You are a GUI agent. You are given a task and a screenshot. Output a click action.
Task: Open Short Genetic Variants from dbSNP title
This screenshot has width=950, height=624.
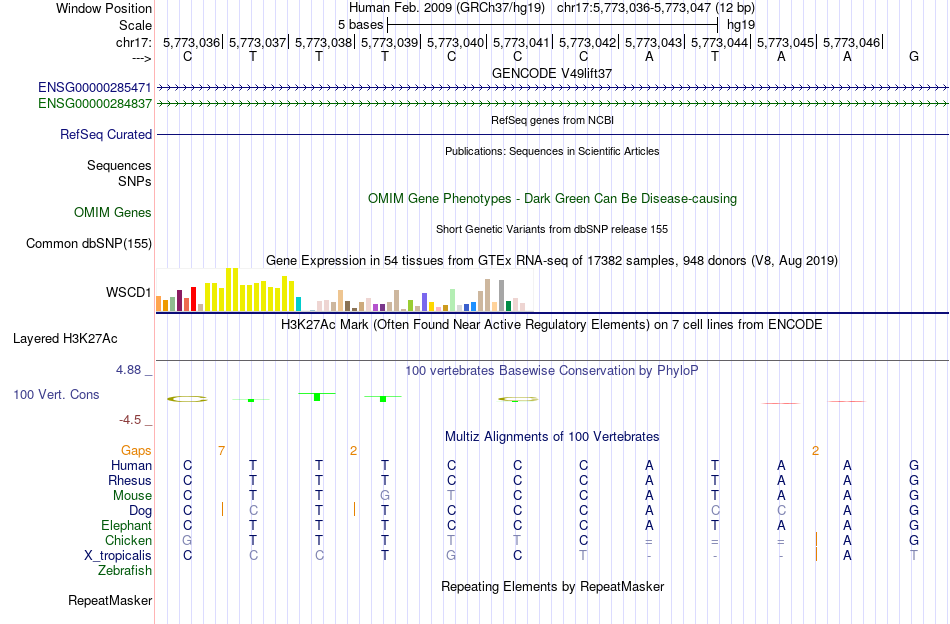pyautogui.click(x=552, y=229)
